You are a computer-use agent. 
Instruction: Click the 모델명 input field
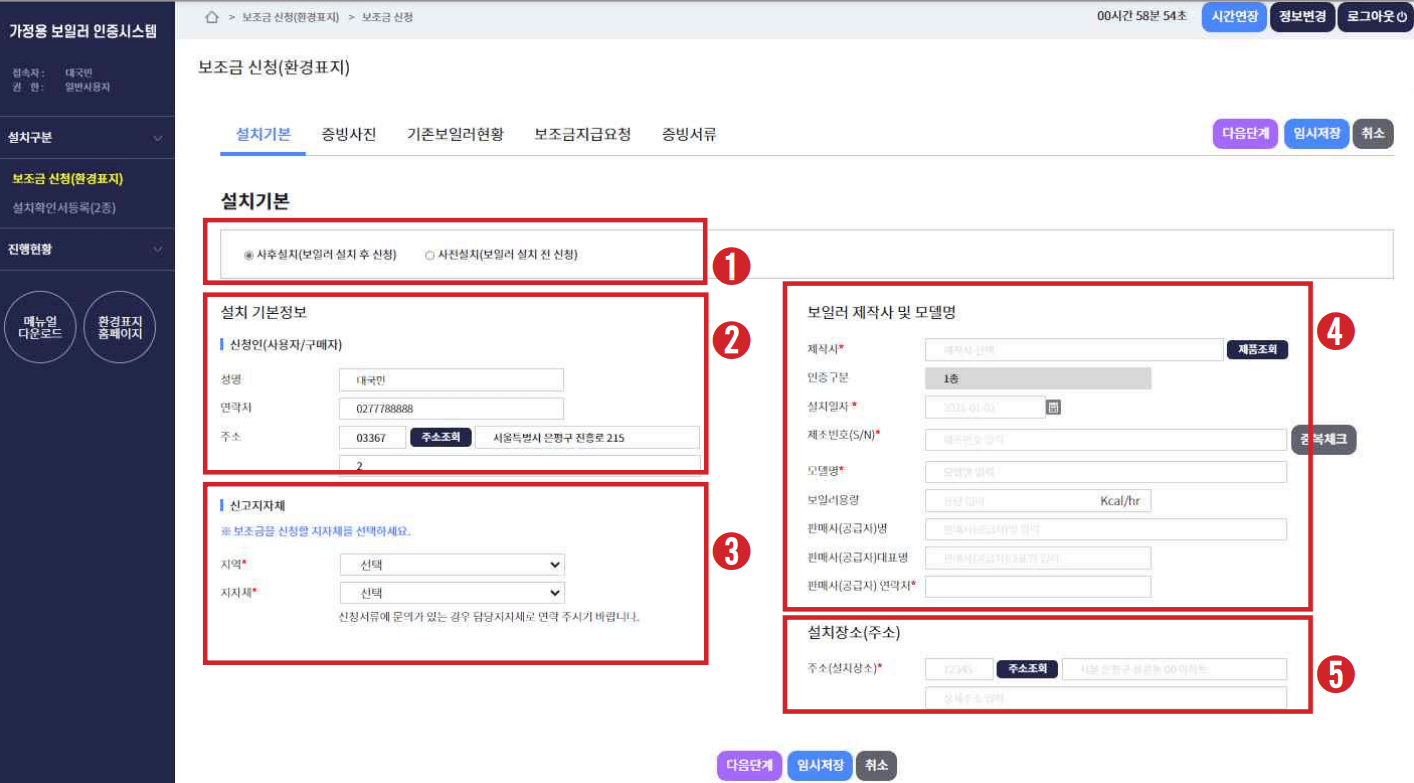point(1106,471)
